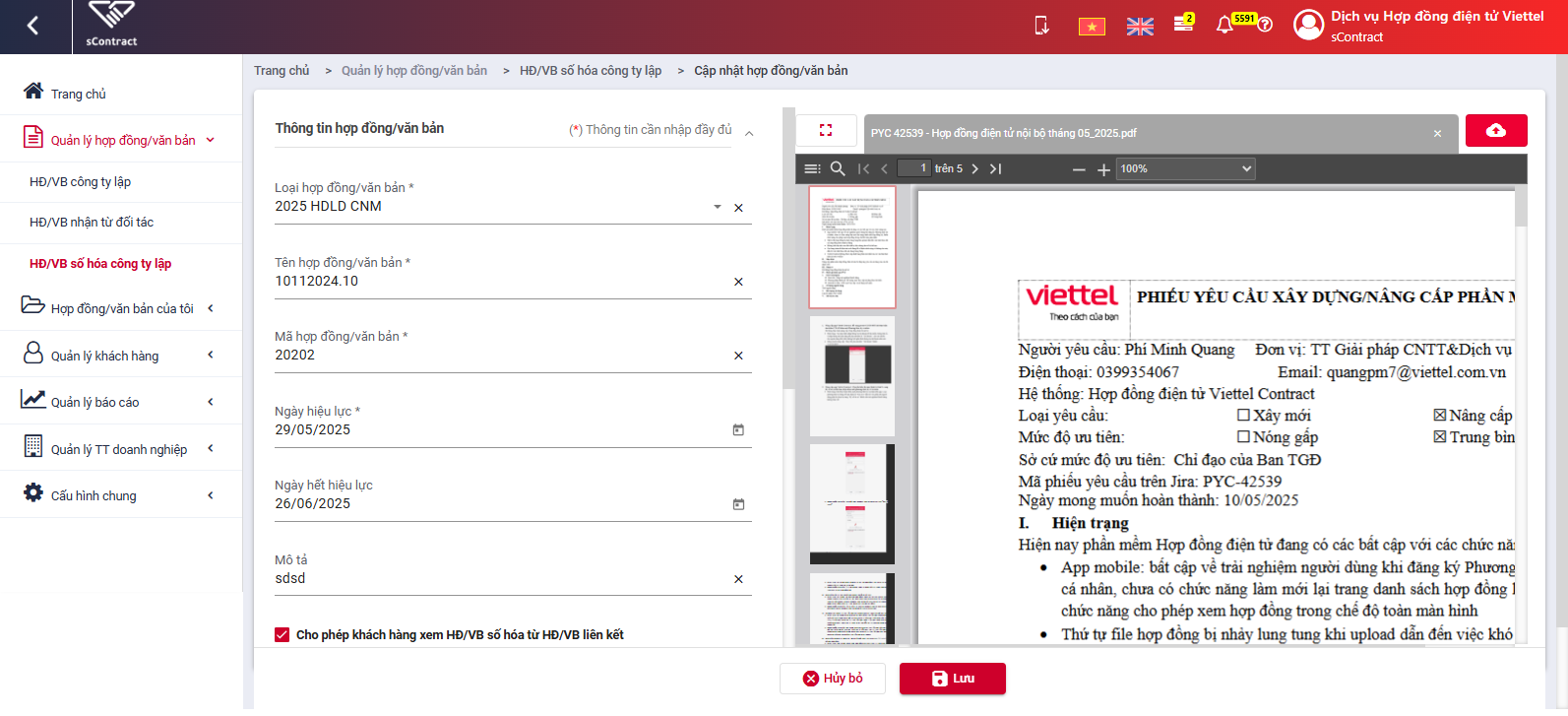
Task: Open the 100% zoom level dropdown
Action: tap(1186, 168)
